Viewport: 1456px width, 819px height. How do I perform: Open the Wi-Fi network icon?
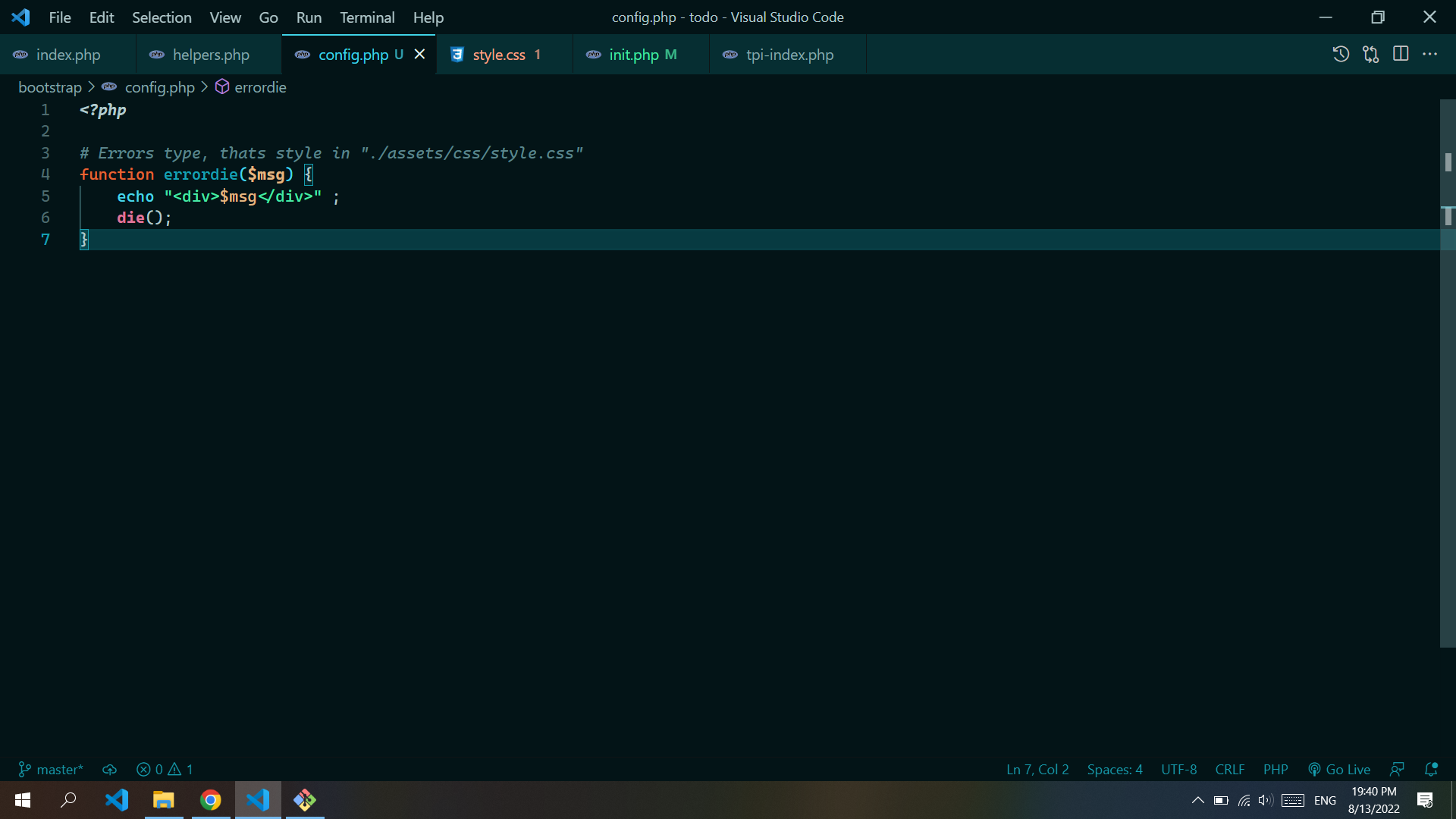coord(1244,800)
